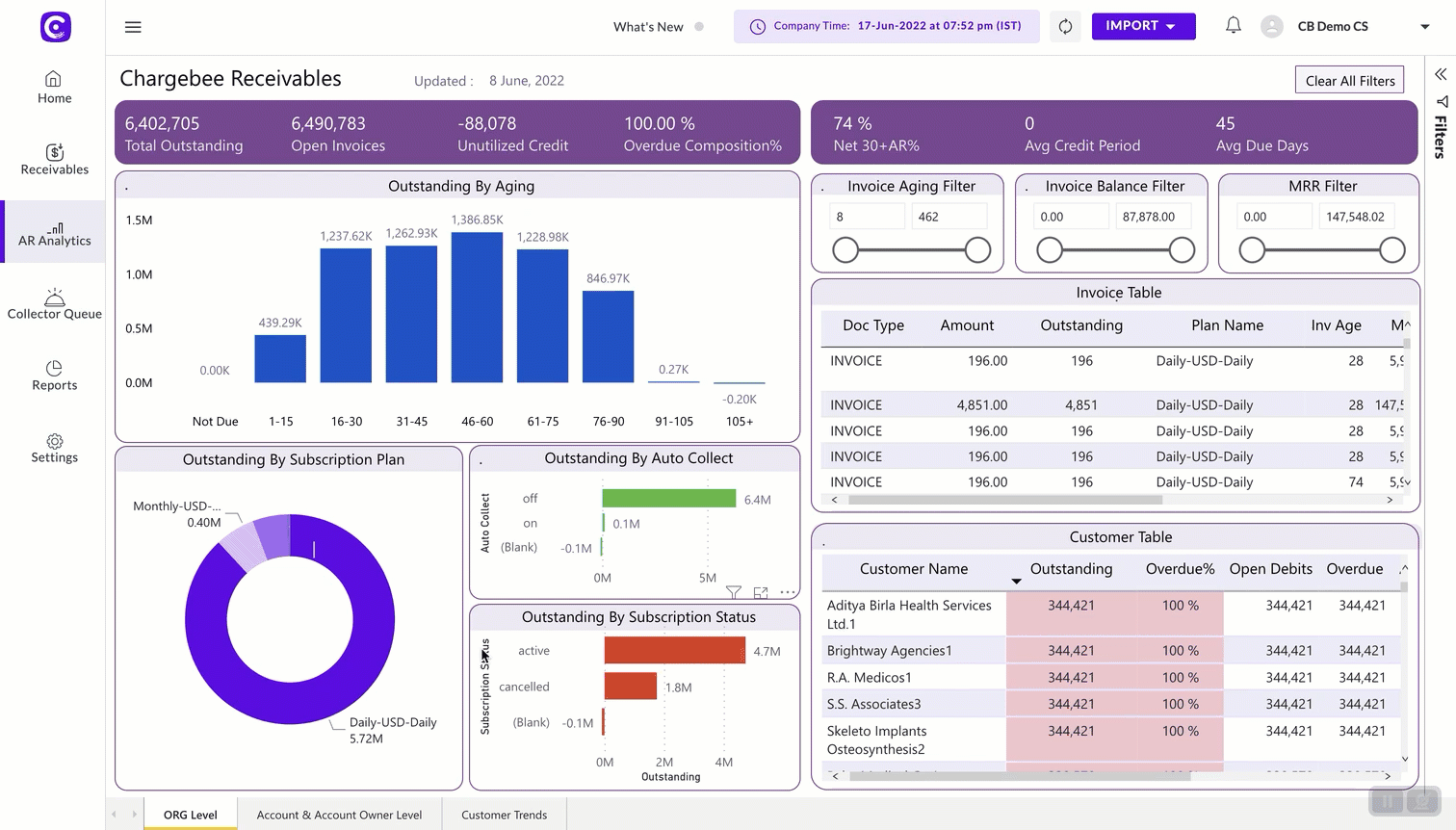Collapse the Filters pane arrows
The width and height of the screenshot is (1456, 830).
coord(1441,74)
